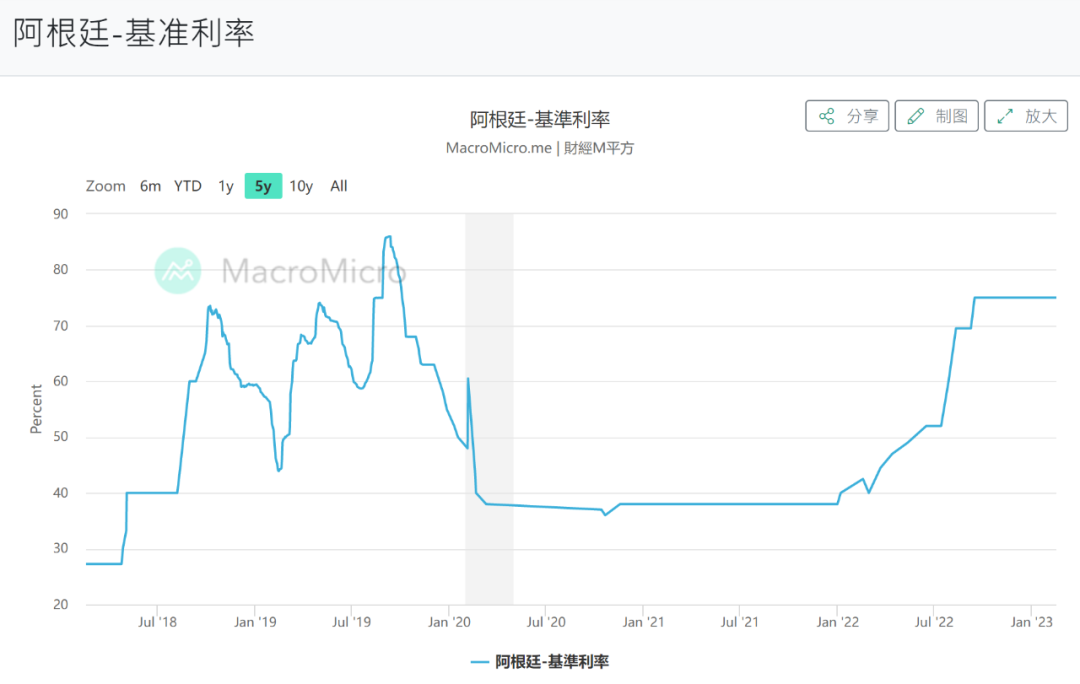The width and height of the screenshot is (1080, 684).
Task: Click the centered chart title 阿根廷-基準利率
Action: (x=540, y=119)
